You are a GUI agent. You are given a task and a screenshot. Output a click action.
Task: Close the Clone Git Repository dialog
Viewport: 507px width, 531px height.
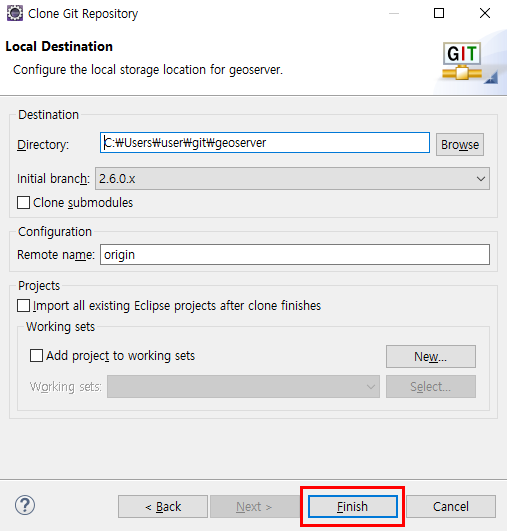485,14
